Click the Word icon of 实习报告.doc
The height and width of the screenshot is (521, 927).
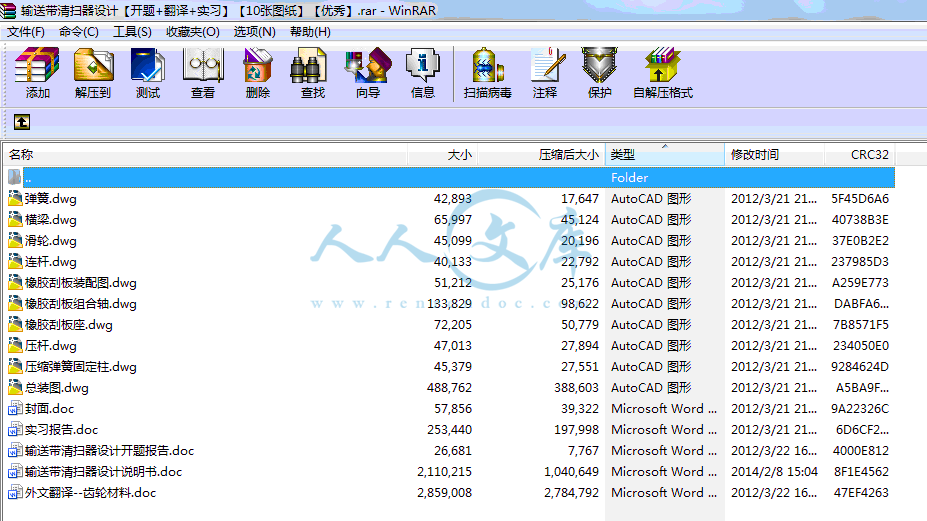[15, 429]
